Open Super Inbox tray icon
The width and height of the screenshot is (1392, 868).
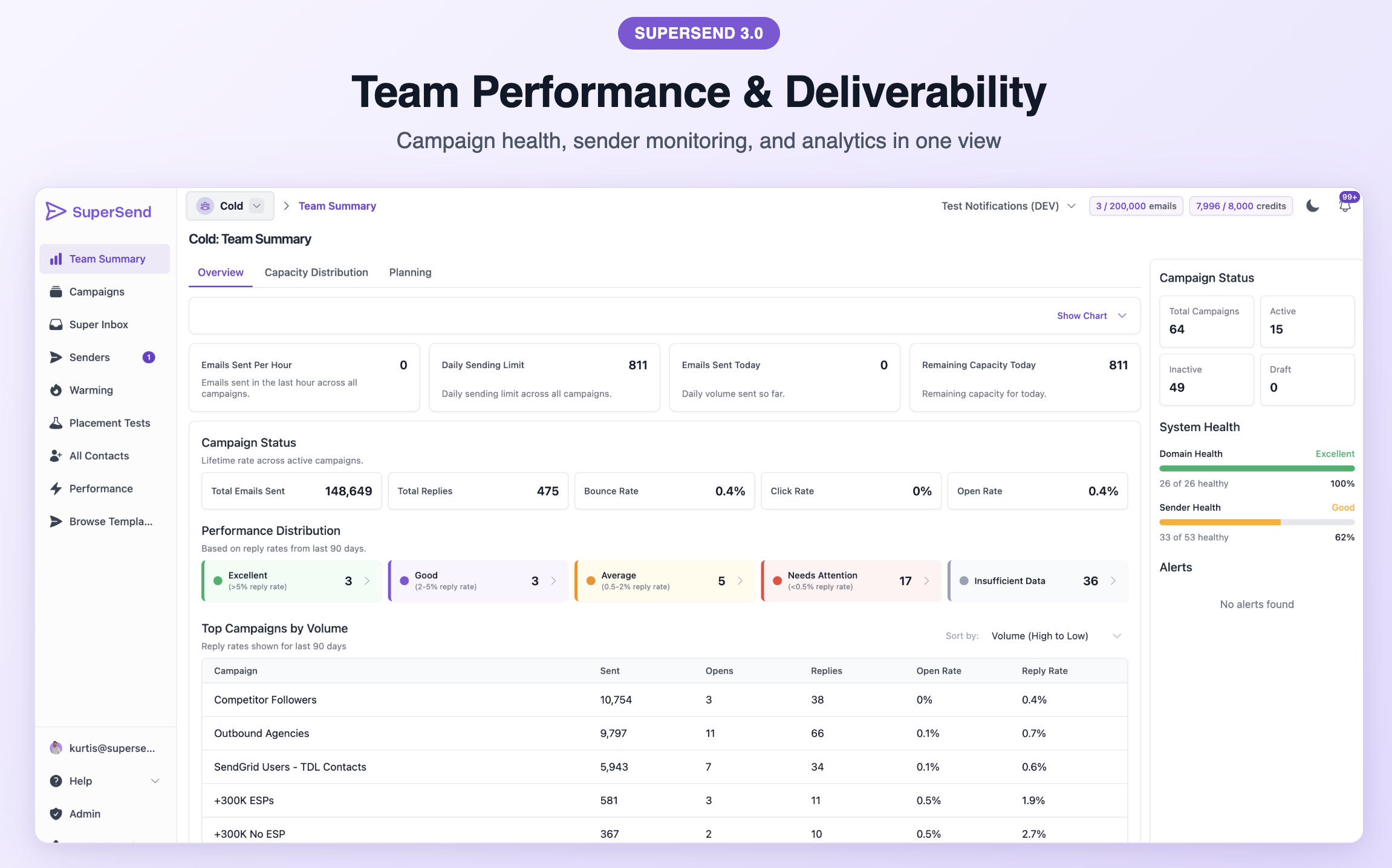(x=56, y=325)
